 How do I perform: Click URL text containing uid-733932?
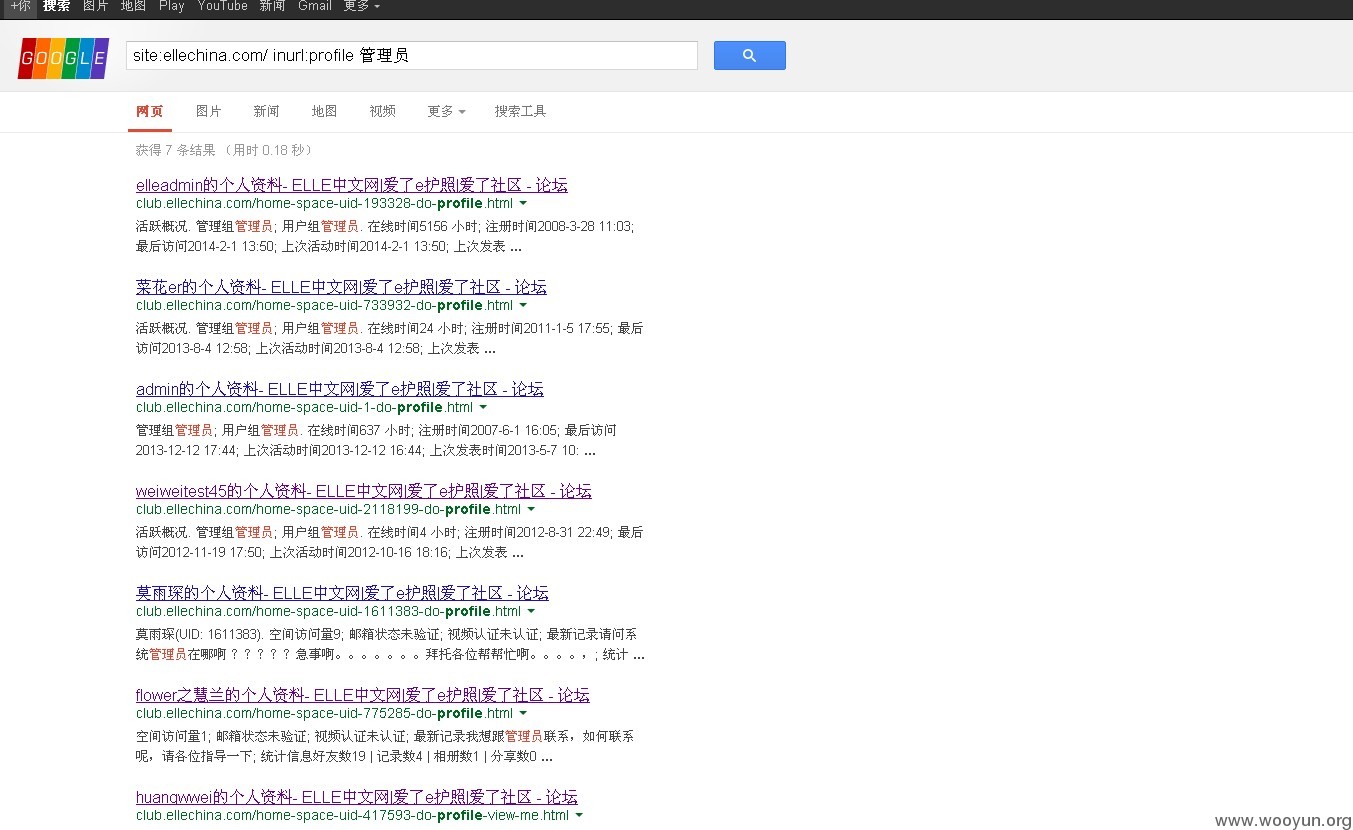pyautogui.click(x=324, y=306)
